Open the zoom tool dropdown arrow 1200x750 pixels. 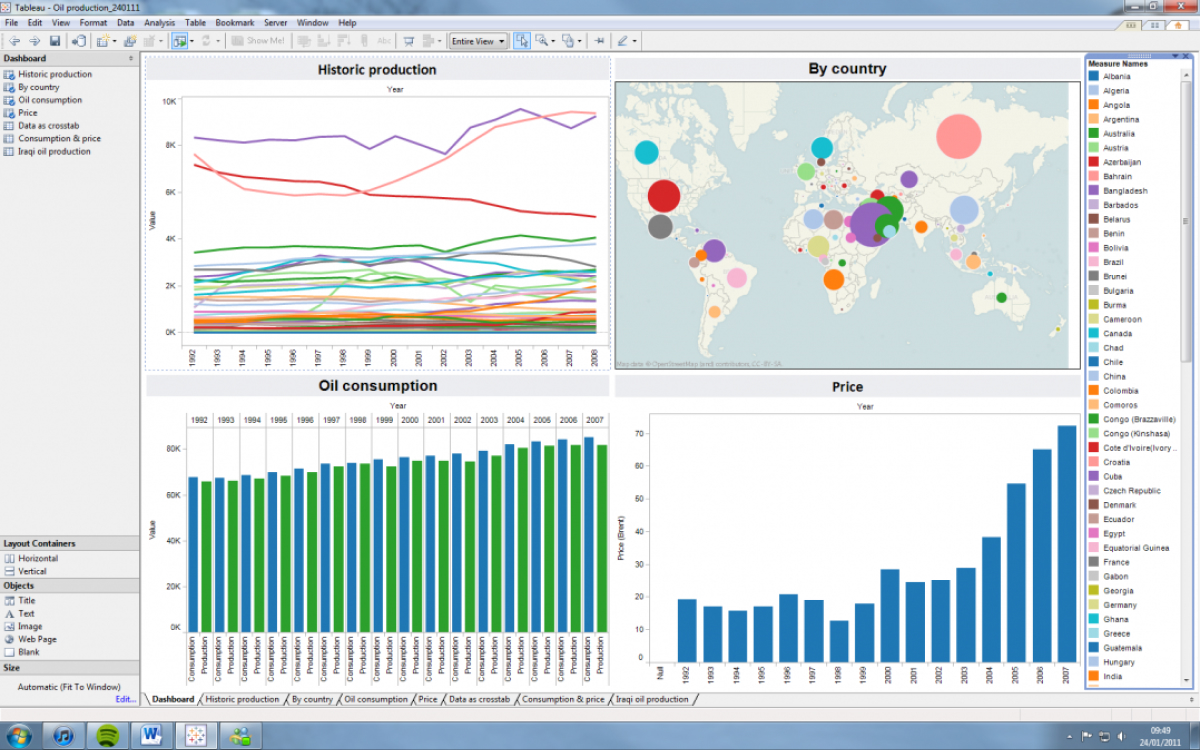[x=553, y=41]
